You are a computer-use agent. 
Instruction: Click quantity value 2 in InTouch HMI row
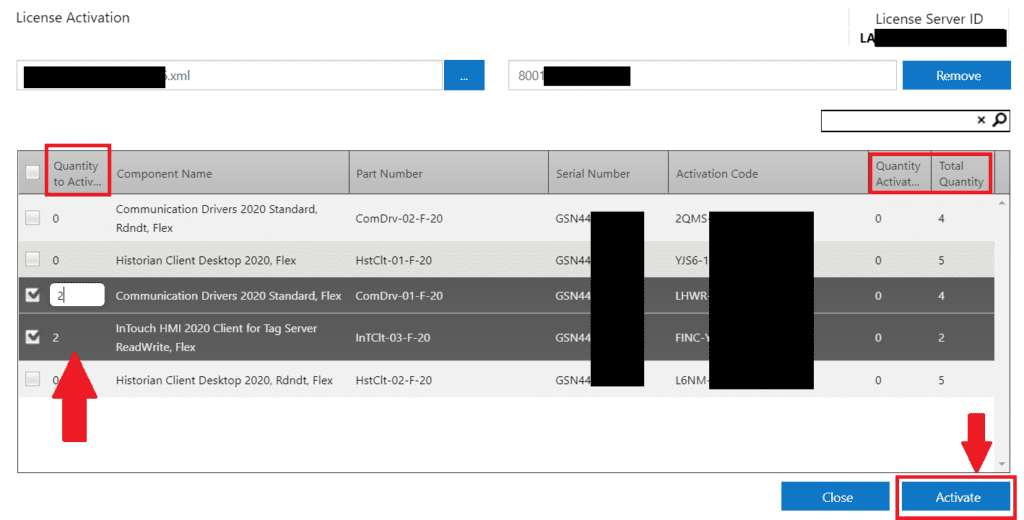tap(56, 338)
